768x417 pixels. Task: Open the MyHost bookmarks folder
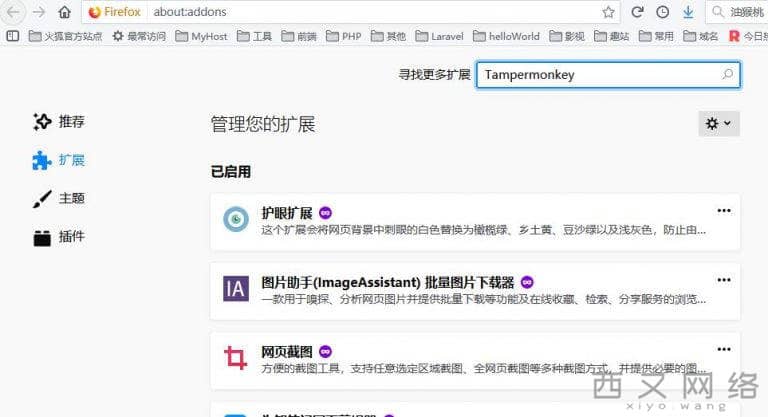click(x=201, y=36)
